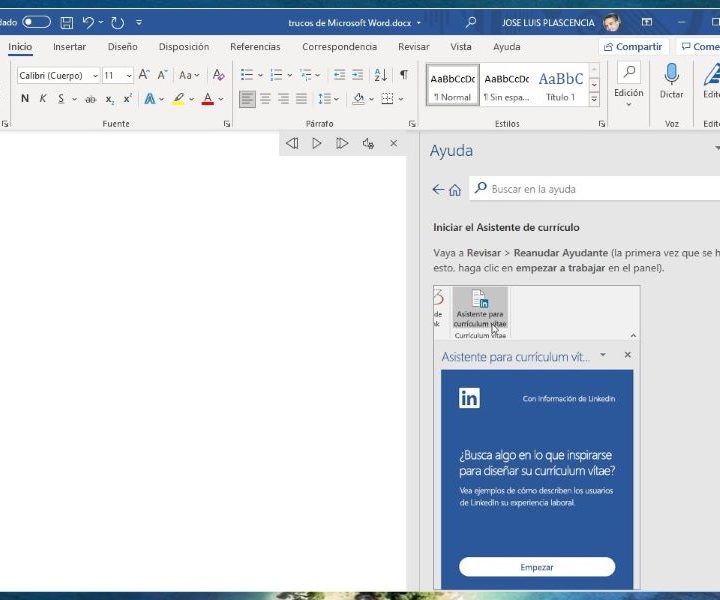The width and height of the screenshot is (720, 600).
Task: Sort text with the A-Z icon
Action: coord(380,74)
